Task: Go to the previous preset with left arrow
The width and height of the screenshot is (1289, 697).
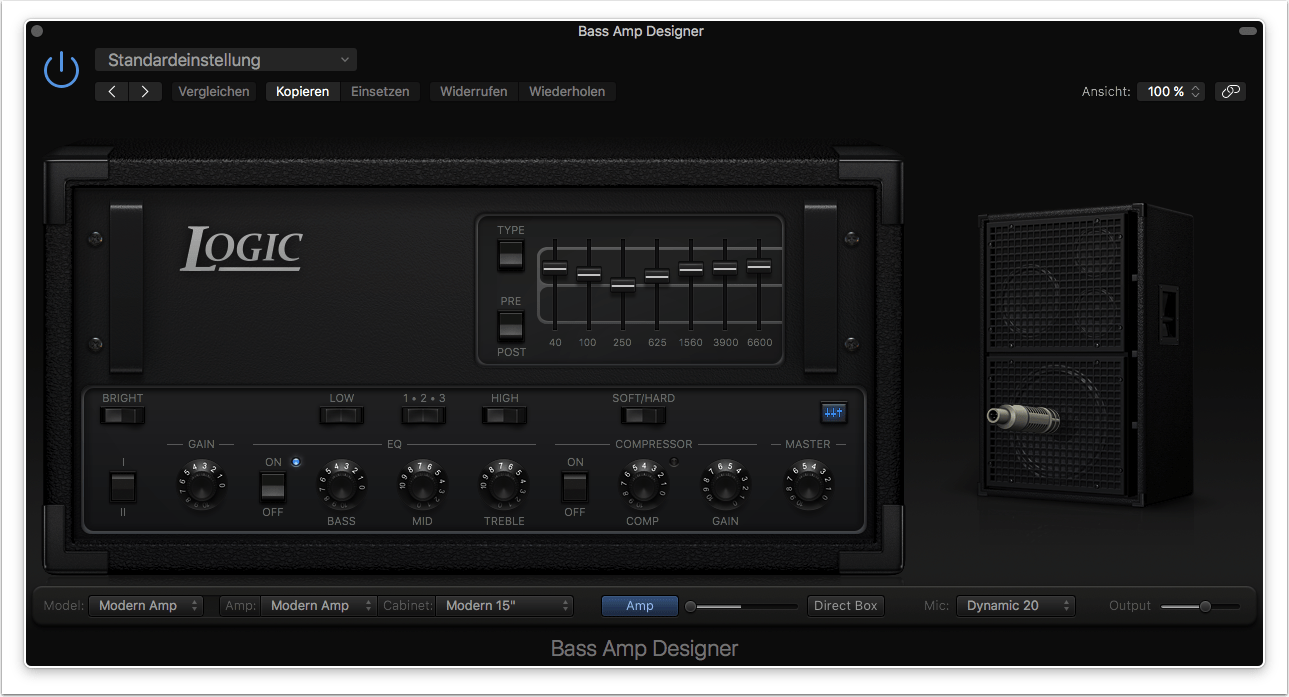Action: coord(112,91)
